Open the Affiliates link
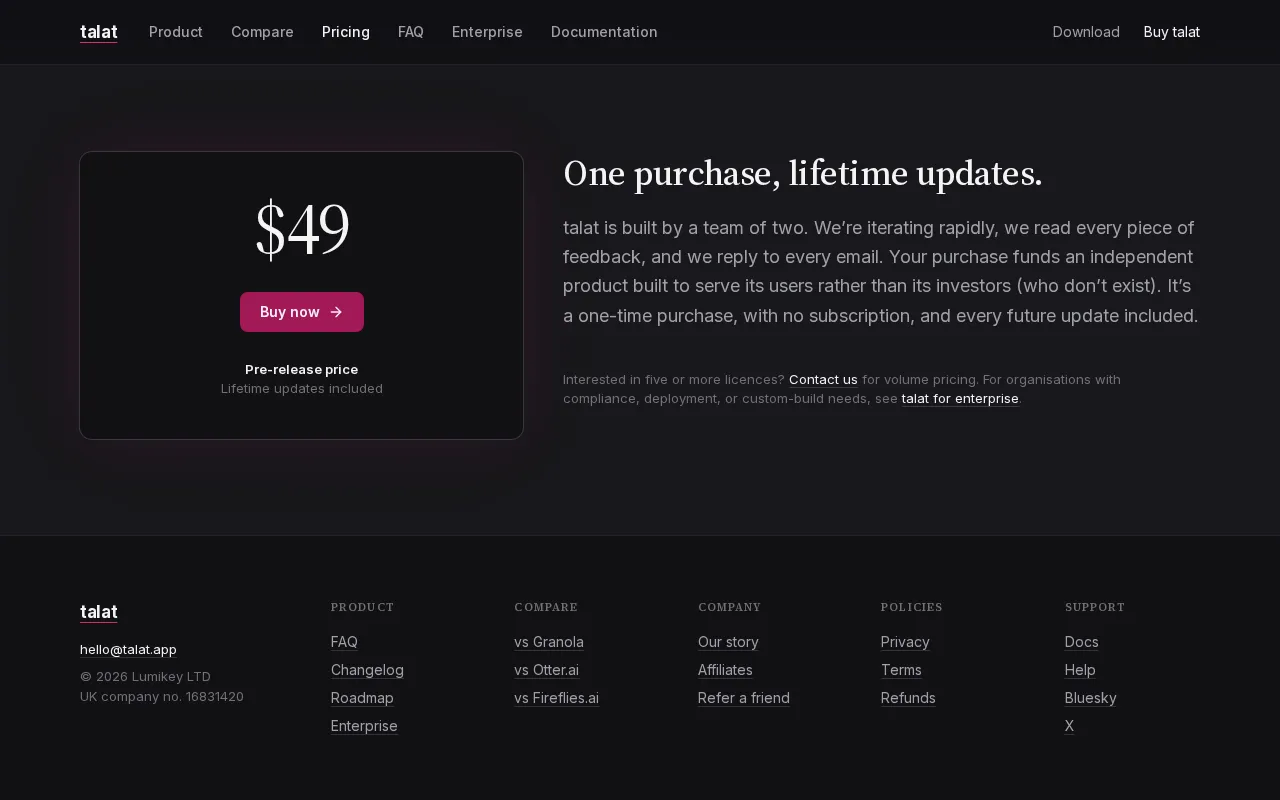 [725, 670]
